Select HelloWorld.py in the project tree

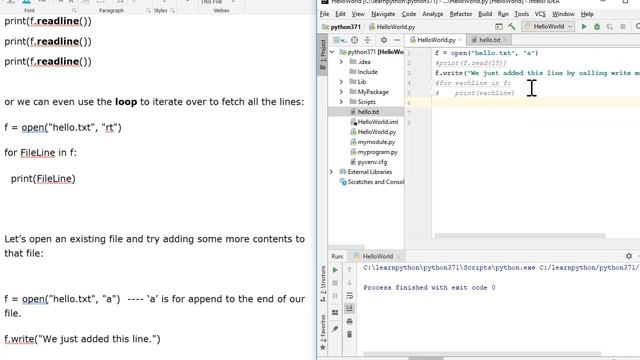point(377,132)
